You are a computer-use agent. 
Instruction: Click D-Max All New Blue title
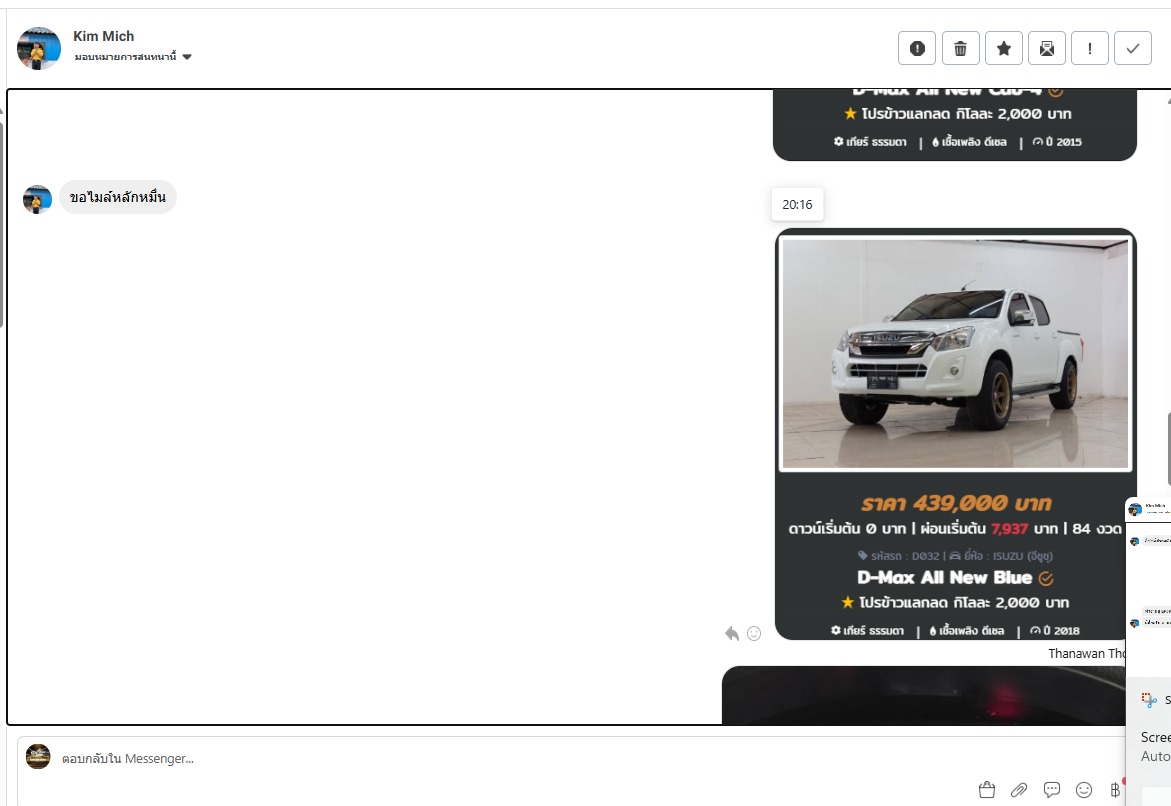[x=945, y=577]
